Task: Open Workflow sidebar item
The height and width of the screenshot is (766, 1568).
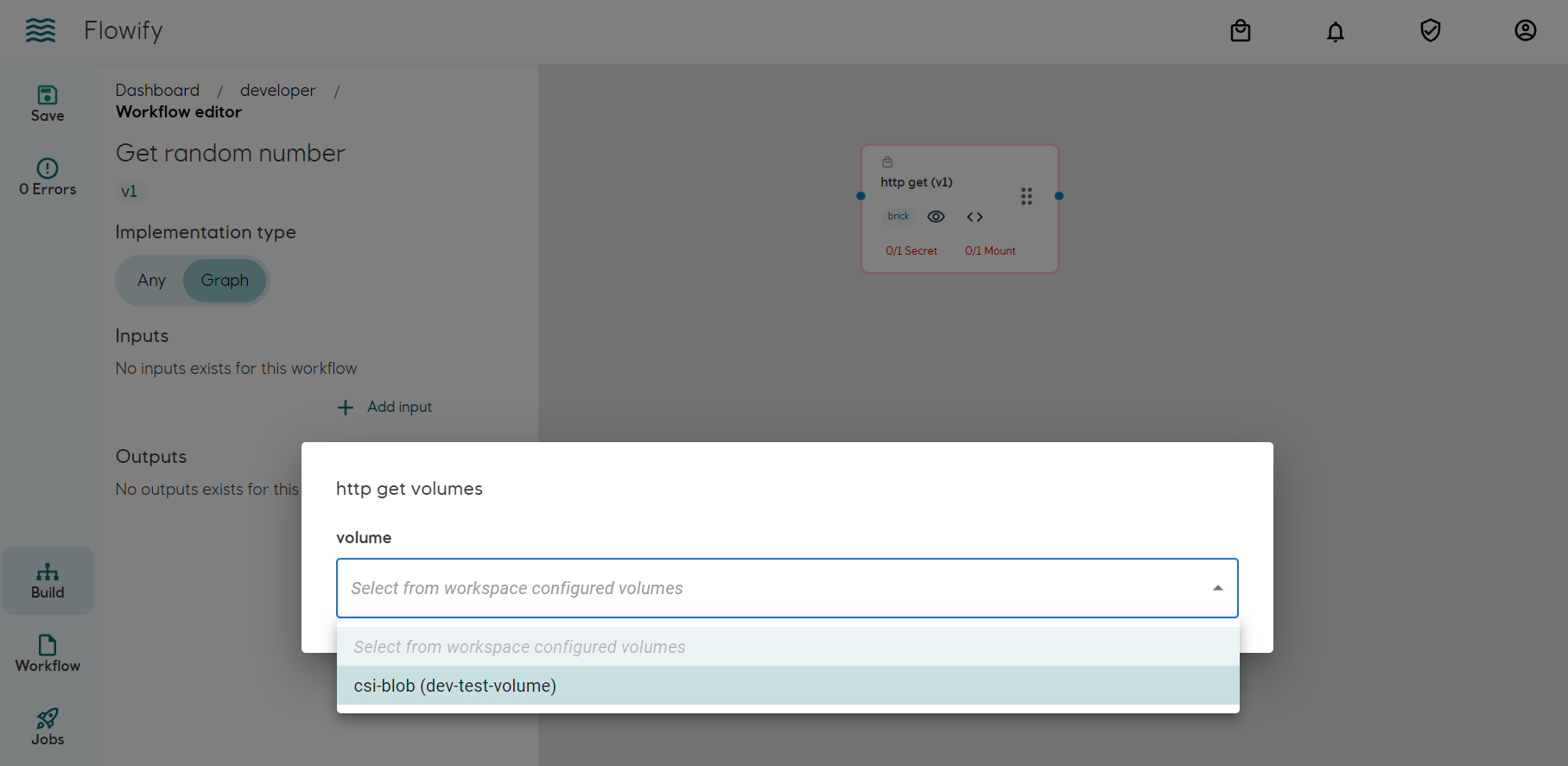Action: coord(48,654)
